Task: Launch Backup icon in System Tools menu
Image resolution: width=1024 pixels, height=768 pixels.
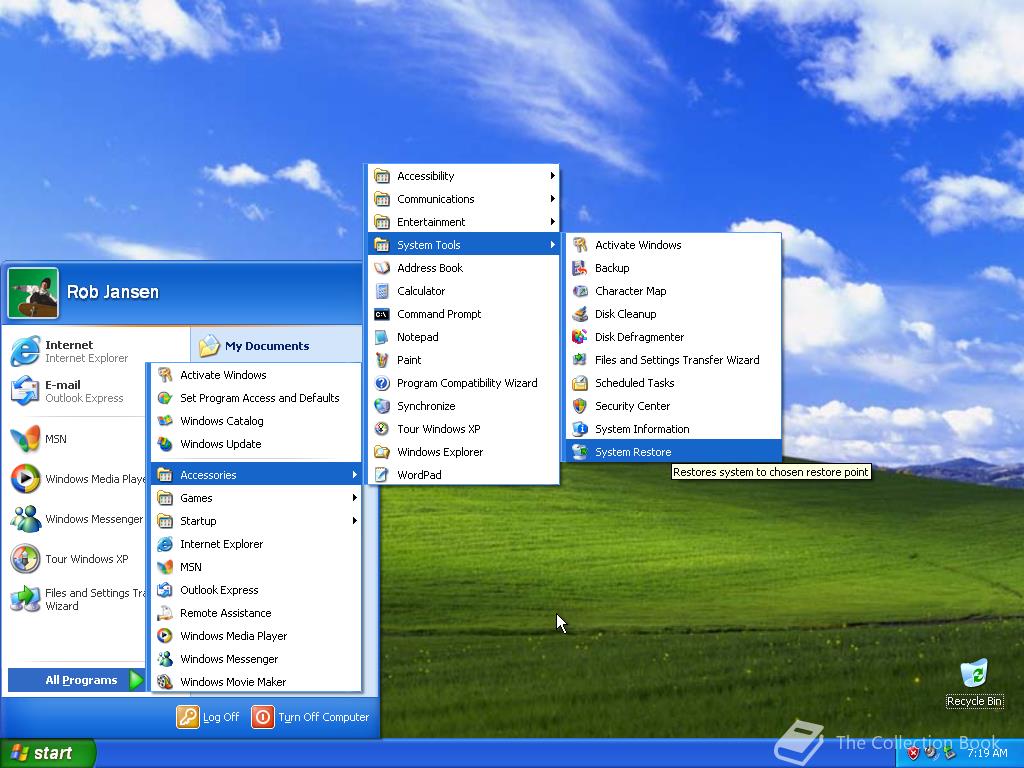Action: (x=579, y=268)
